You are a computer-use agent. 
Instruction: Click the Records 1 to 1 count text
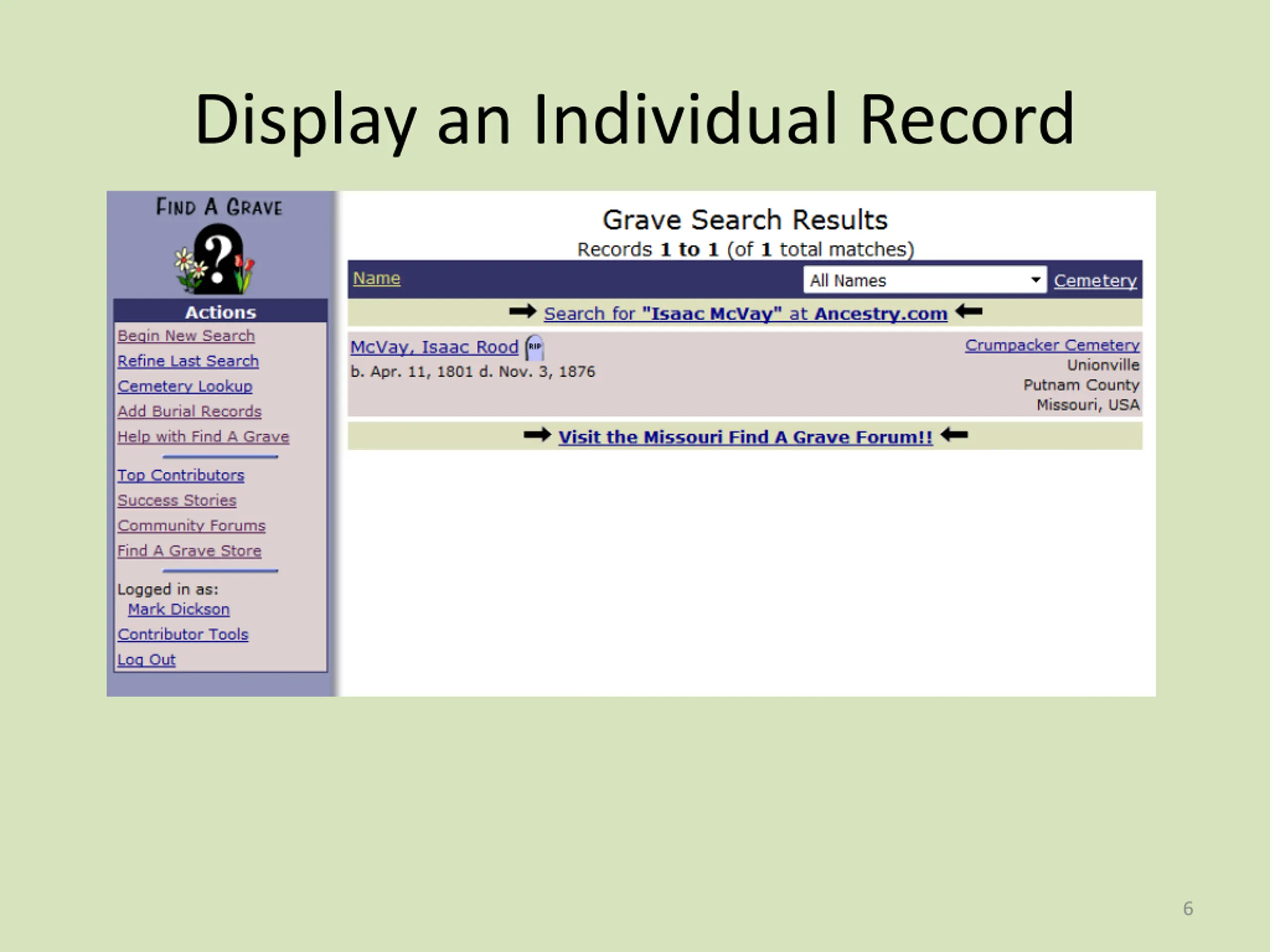click(x=745, y=249)
